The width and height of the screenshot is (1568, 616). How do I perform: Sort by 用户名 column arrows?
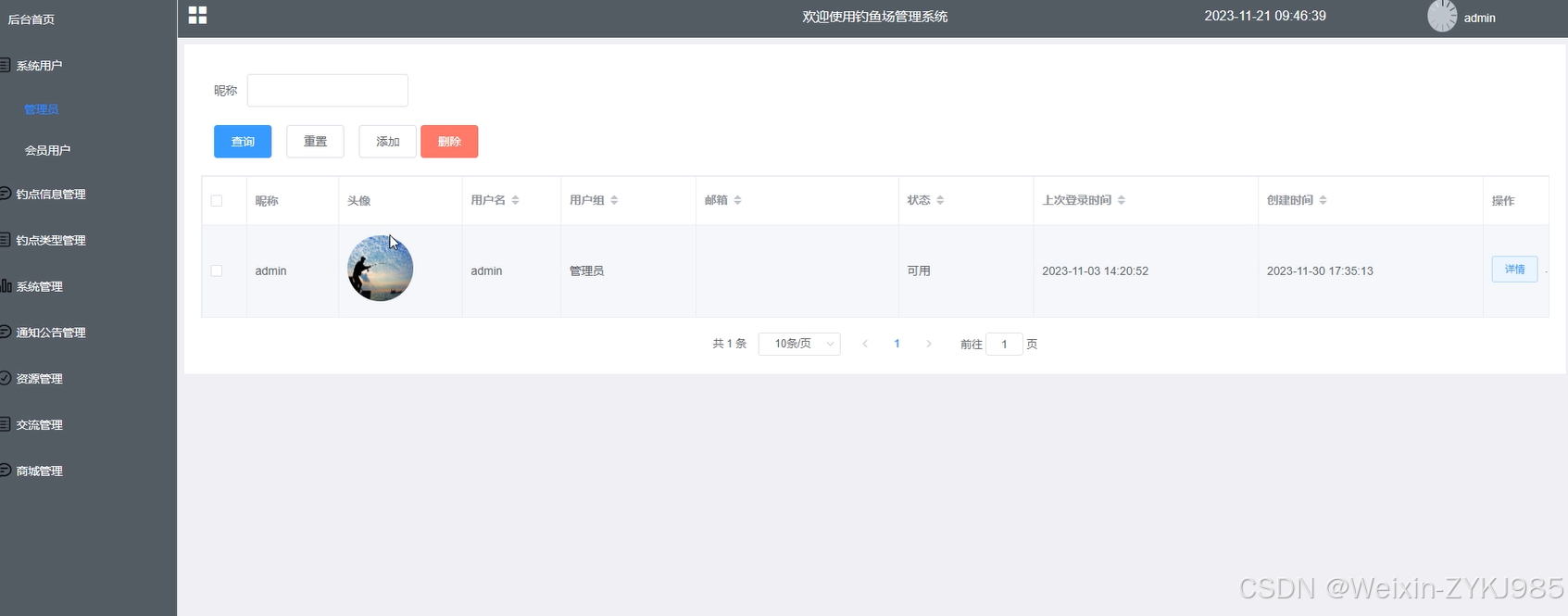[516, 200]
